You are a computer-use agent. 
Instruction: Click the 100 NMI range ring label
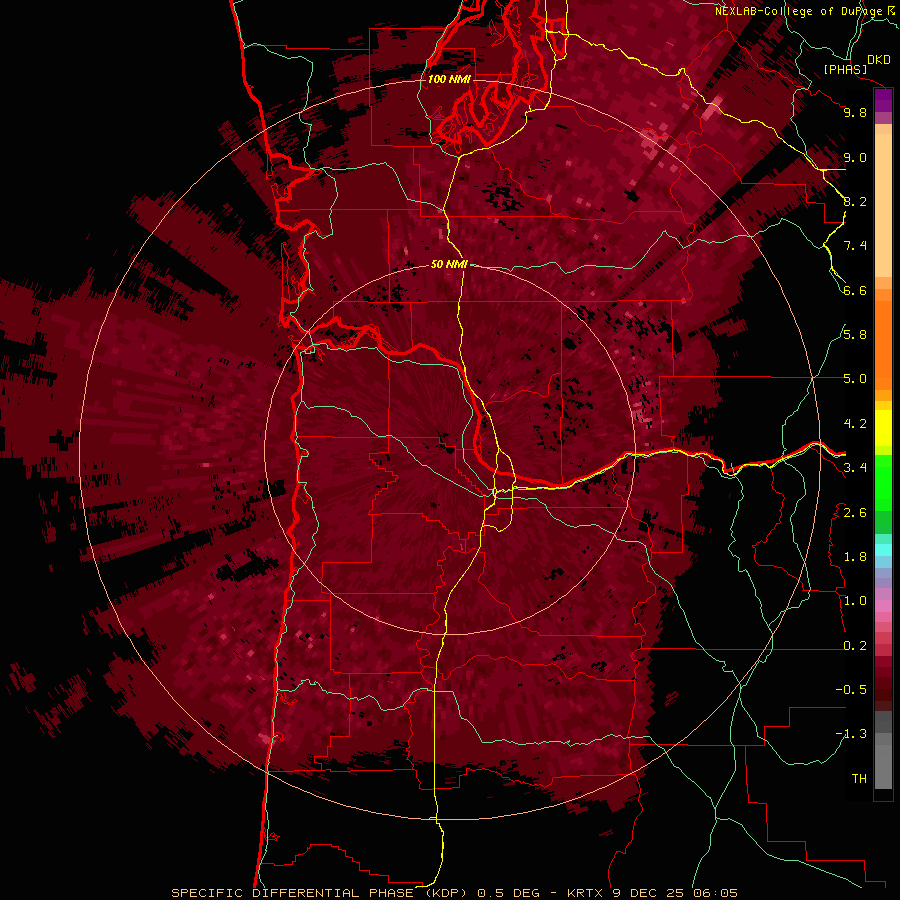coord(449,79)
